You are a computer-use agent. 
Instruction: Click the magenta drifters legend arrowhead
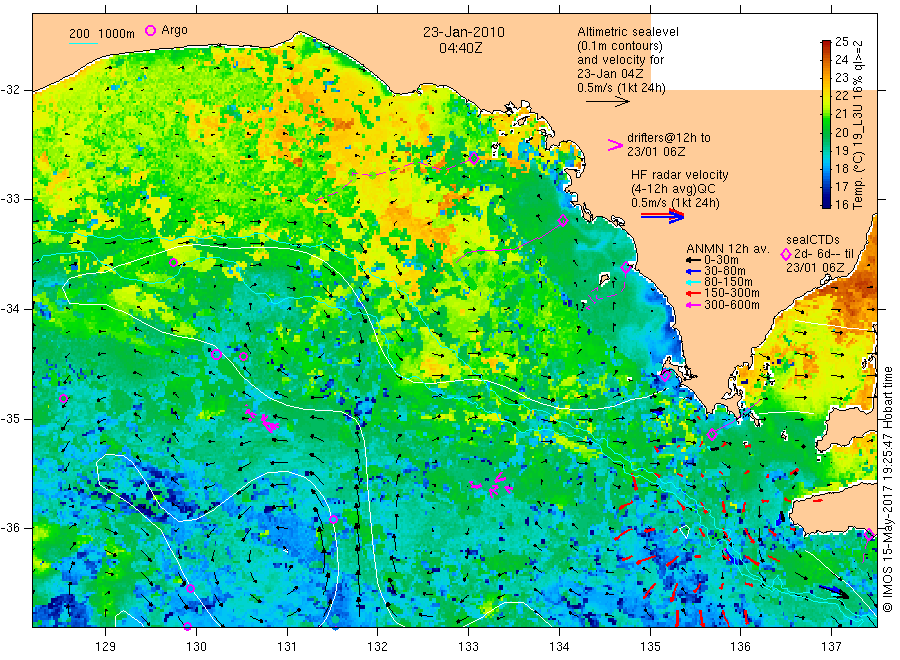coord(615,145)
